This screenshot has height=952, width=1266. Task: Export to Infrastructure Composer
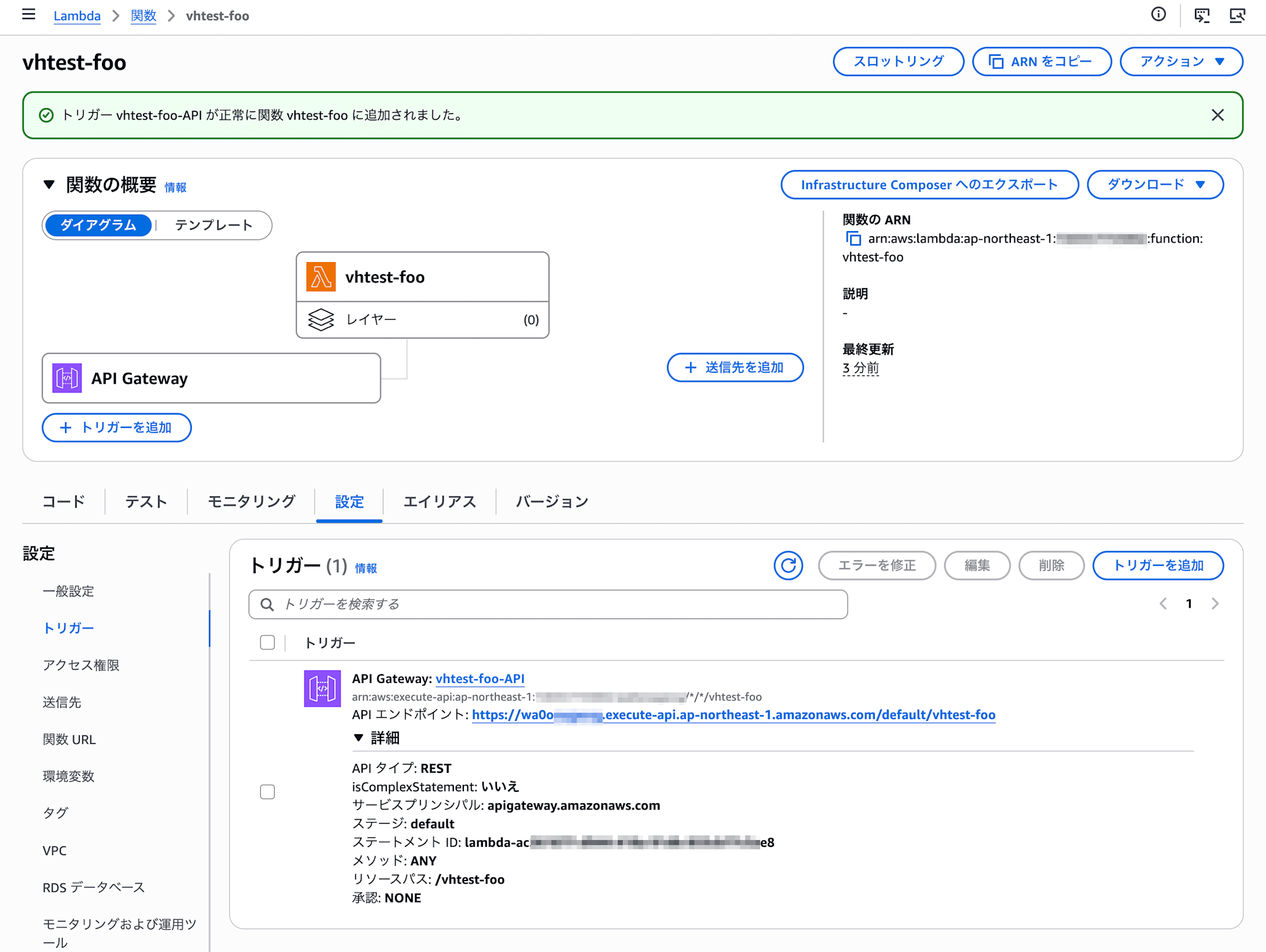point(930,185)
